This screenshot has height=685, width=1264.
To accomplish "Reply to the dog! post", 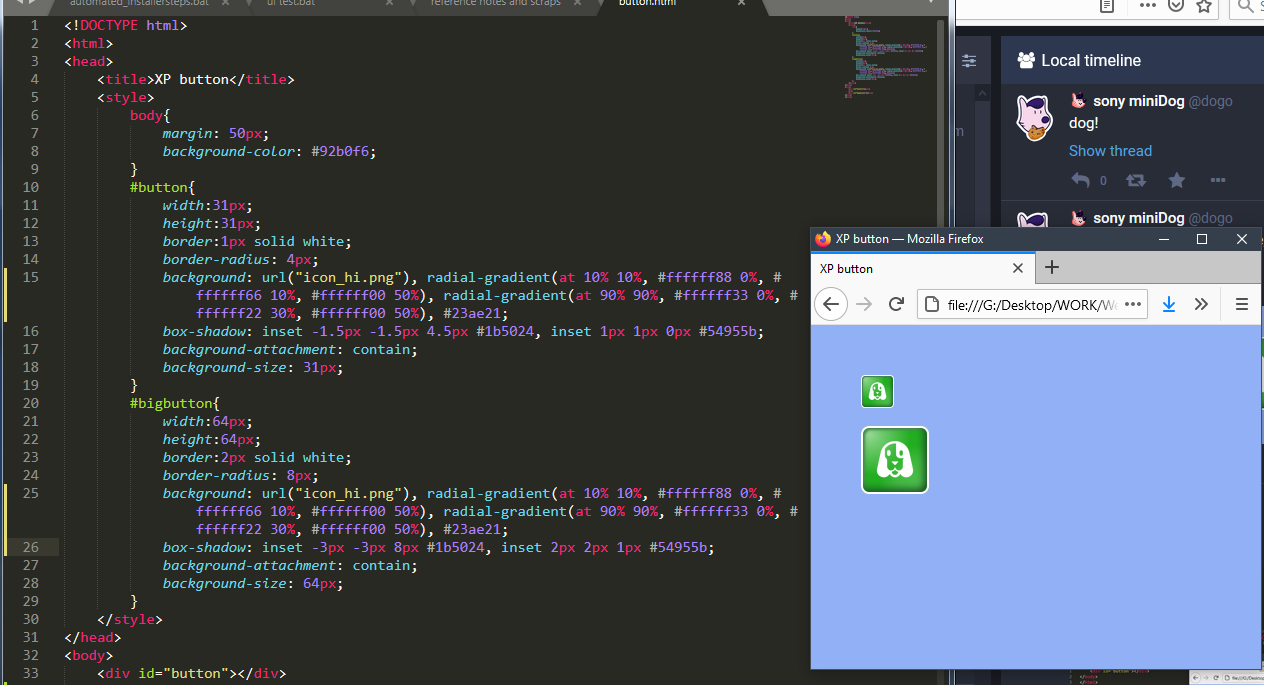I will (x=1080, y=180).
